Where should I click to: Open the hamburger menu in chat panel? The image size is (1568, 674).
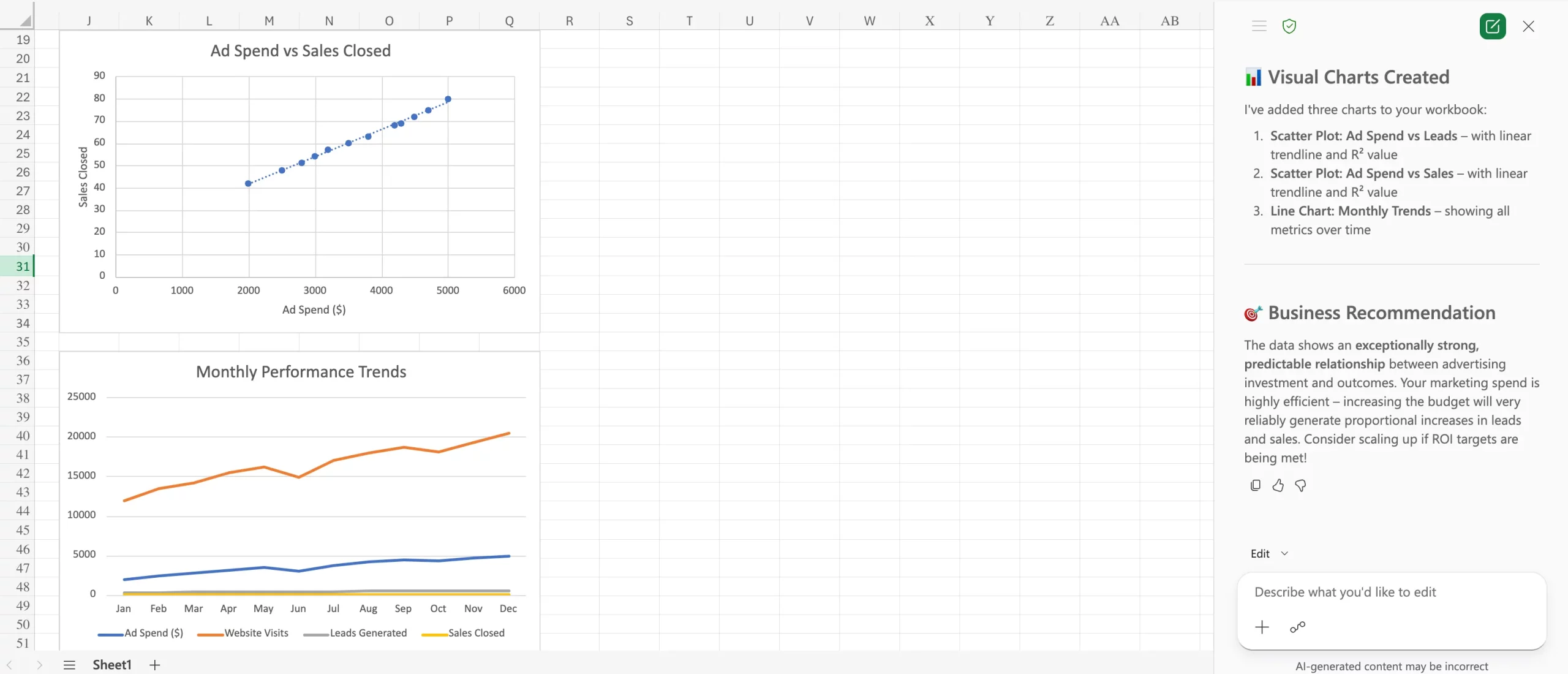tap(1259, 26)
